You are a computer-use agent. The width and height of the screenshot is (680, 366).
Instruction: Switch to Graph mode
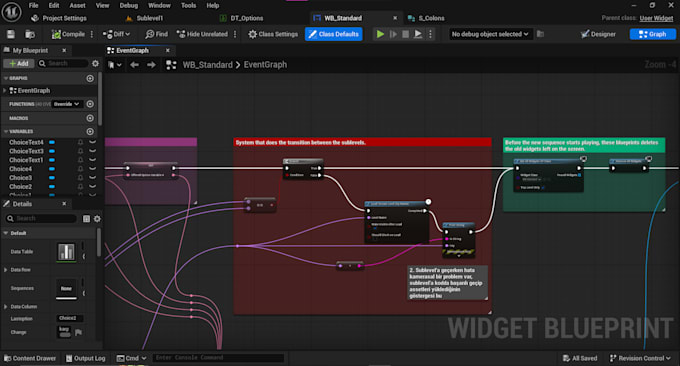(653, 34)
